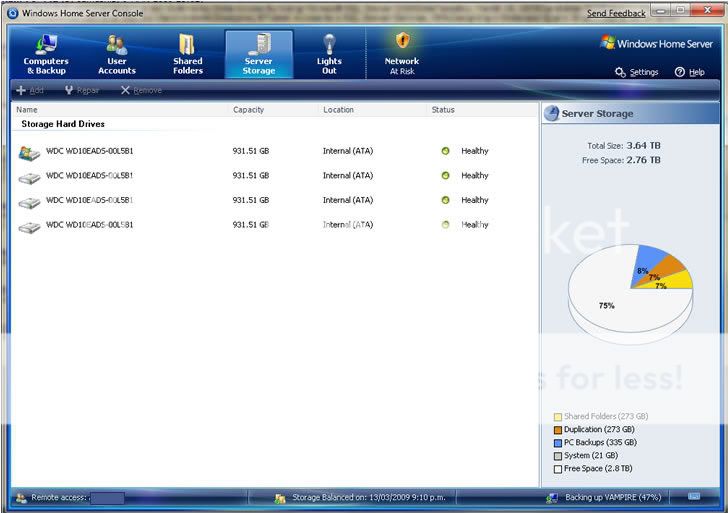Click the Repair toolbar button

point(82,90)
